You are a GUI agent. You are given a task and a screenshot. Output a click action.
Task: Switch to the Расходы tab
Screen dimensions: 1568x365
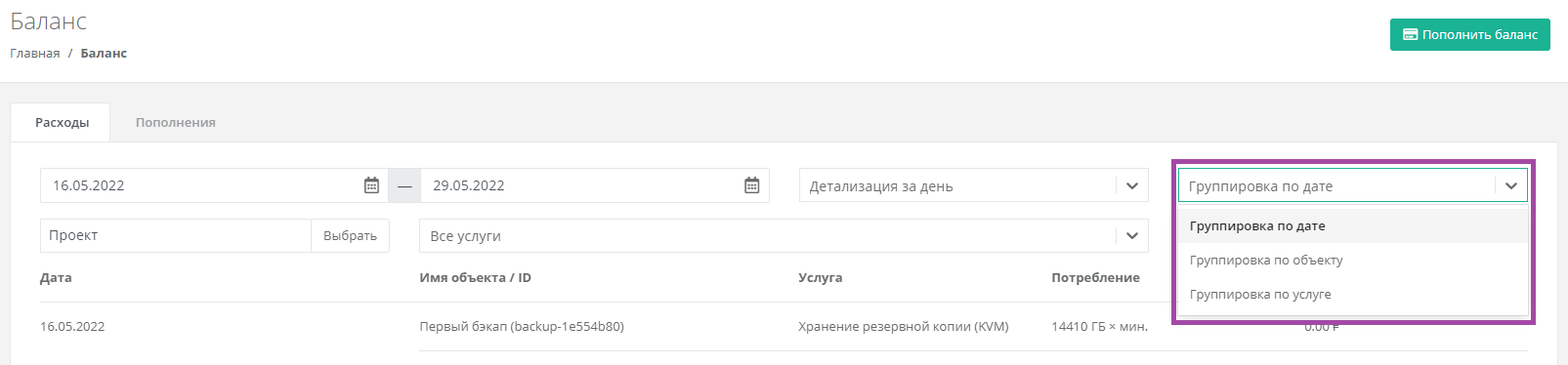(62, 122)
